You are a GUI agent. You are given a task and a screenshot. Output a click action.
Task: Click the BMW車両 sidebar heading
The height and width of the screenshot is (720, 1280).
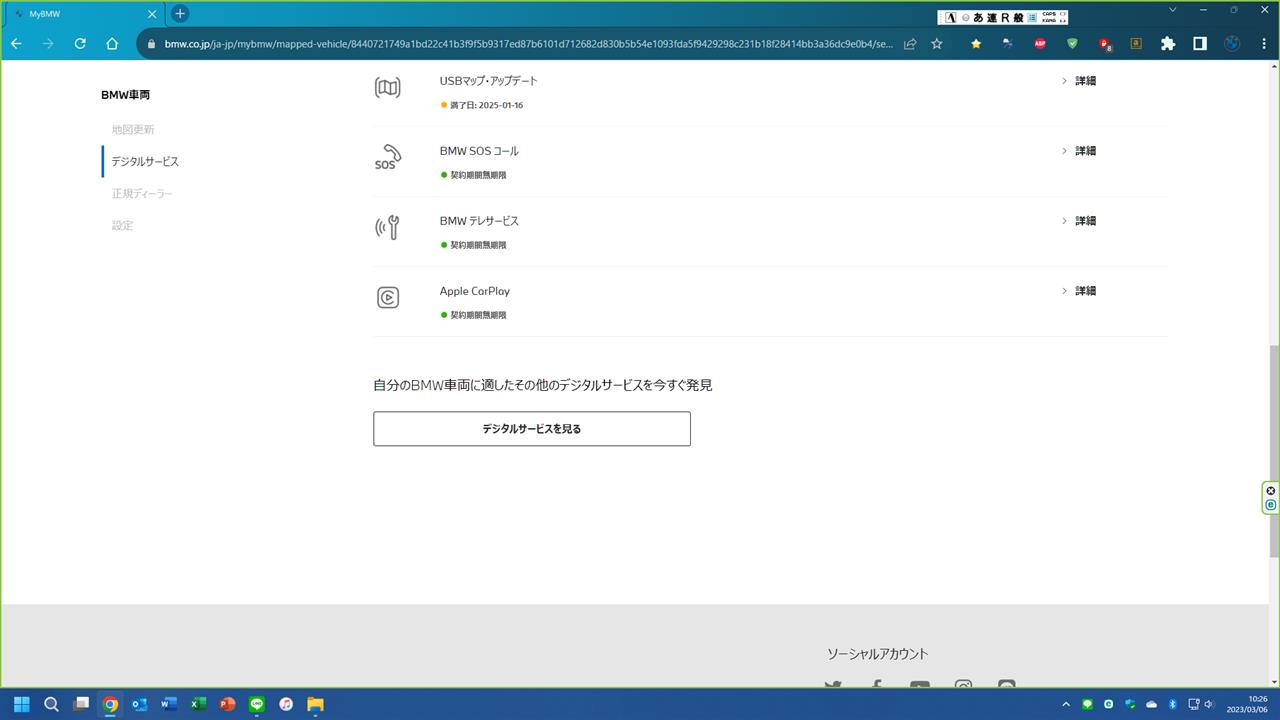click(125, 95)
